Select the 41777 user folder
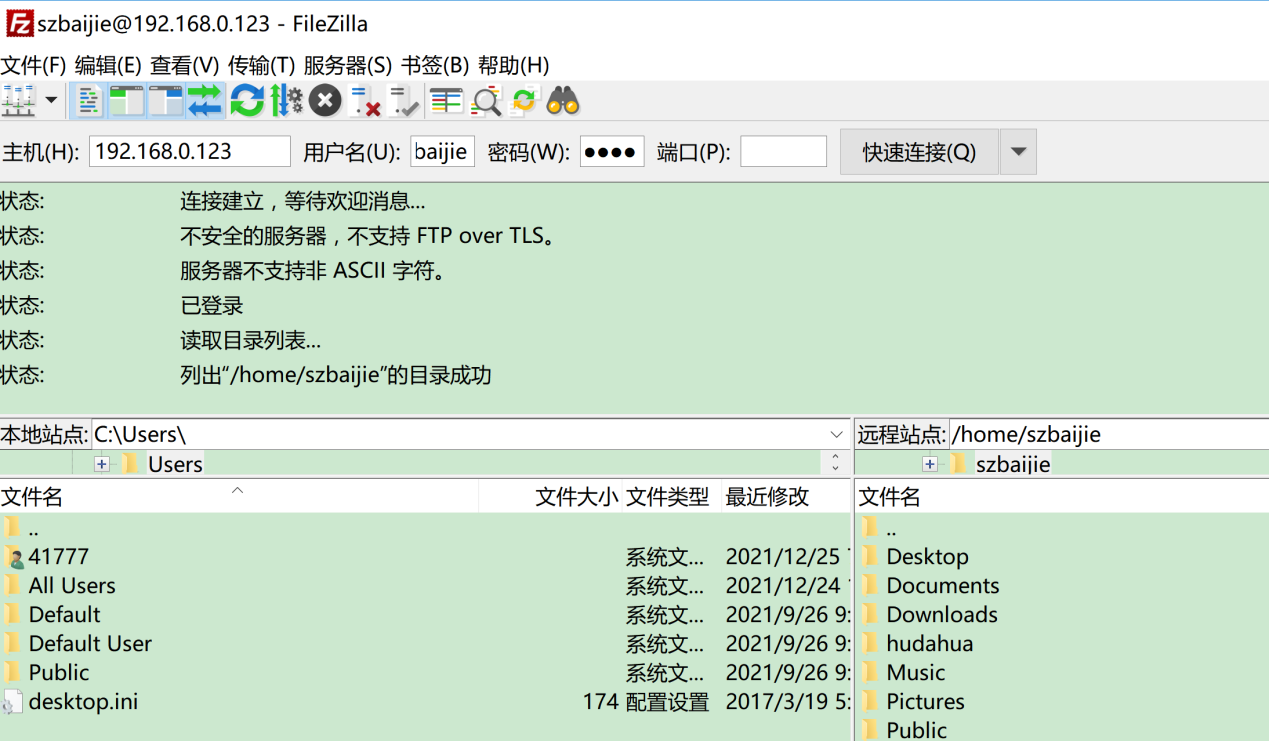Viewport: 1269px width, 741px height. point(59,557)
